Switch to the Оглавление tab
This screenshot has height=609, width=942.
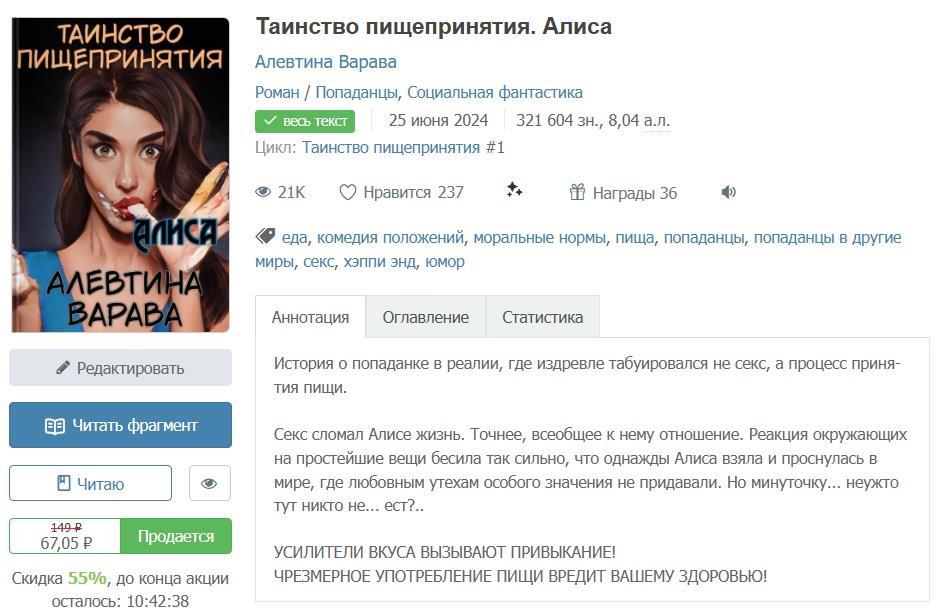pyautogui.click(x=425, y=317)
